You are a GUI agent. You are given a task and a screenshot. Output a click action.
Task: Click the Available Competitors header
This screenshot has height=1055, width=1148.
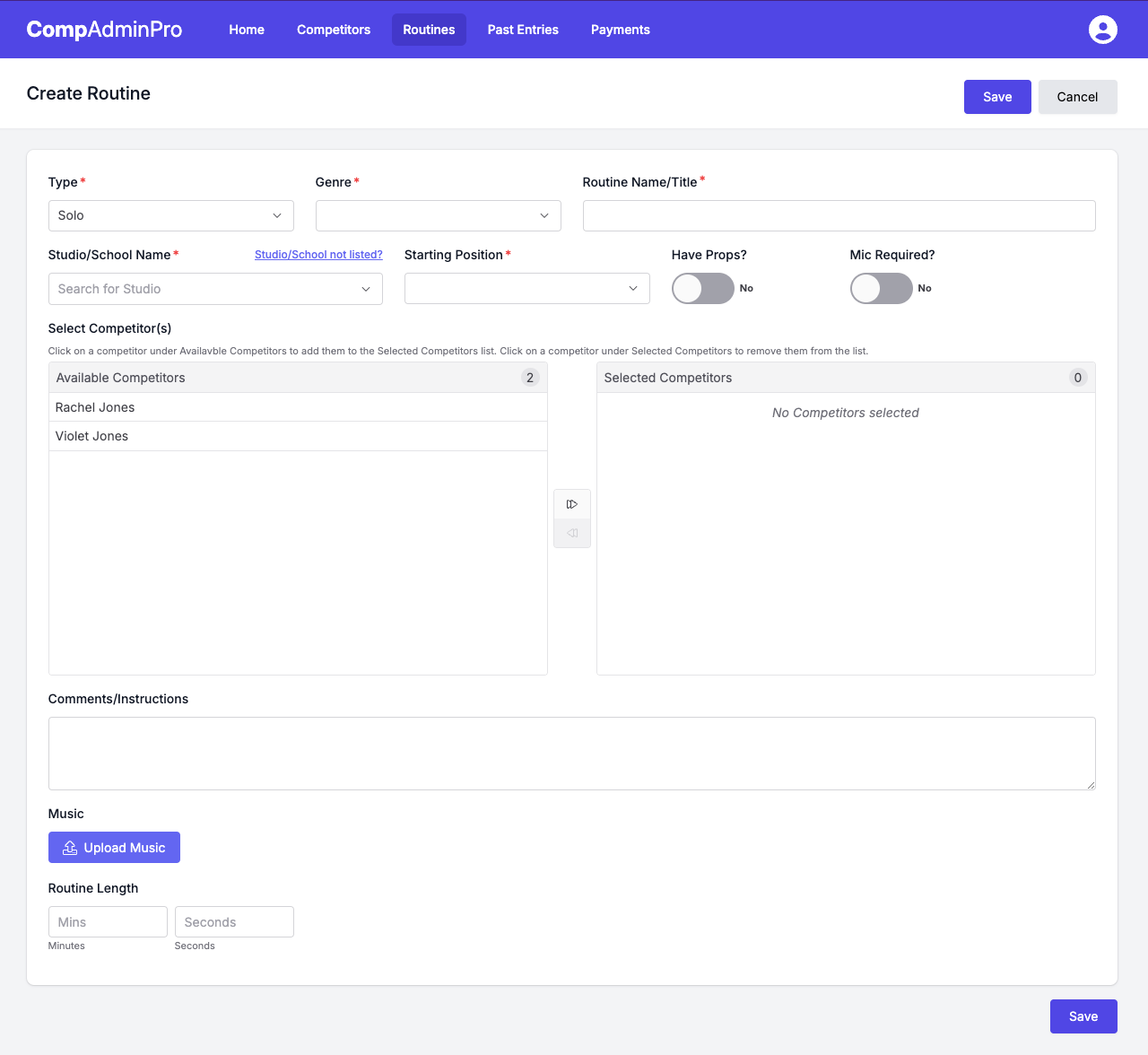click(298, 378)
